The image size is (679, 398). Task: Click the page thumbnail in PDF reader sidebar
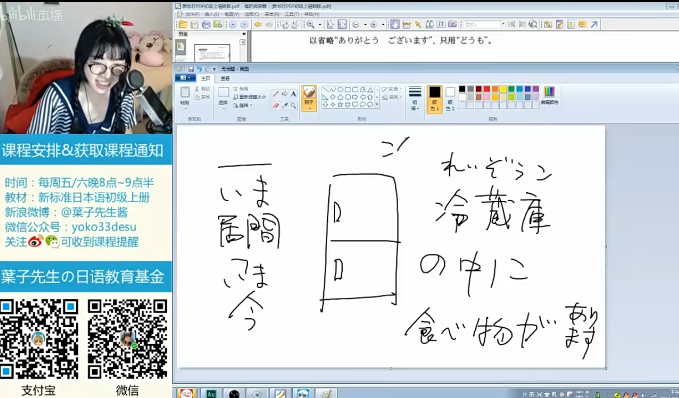tap(212, 53)
